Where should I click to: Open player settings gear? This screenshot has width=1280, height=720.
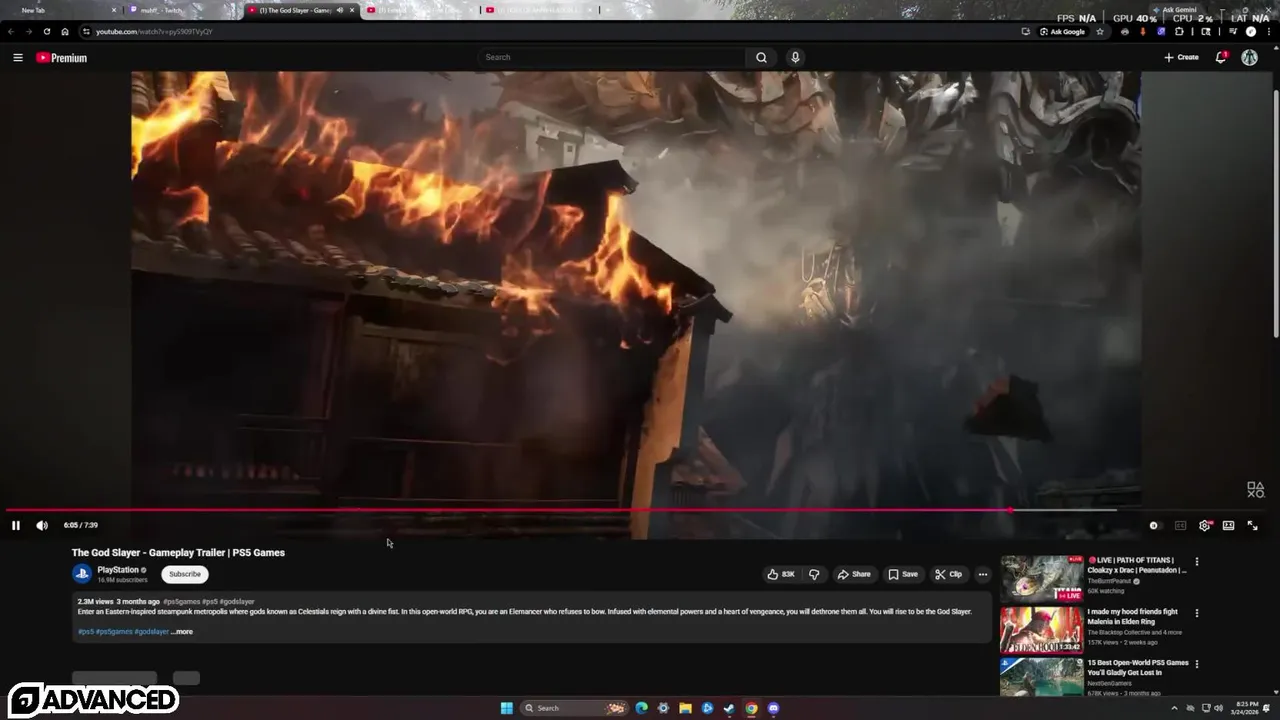[x=1205, y=525]
